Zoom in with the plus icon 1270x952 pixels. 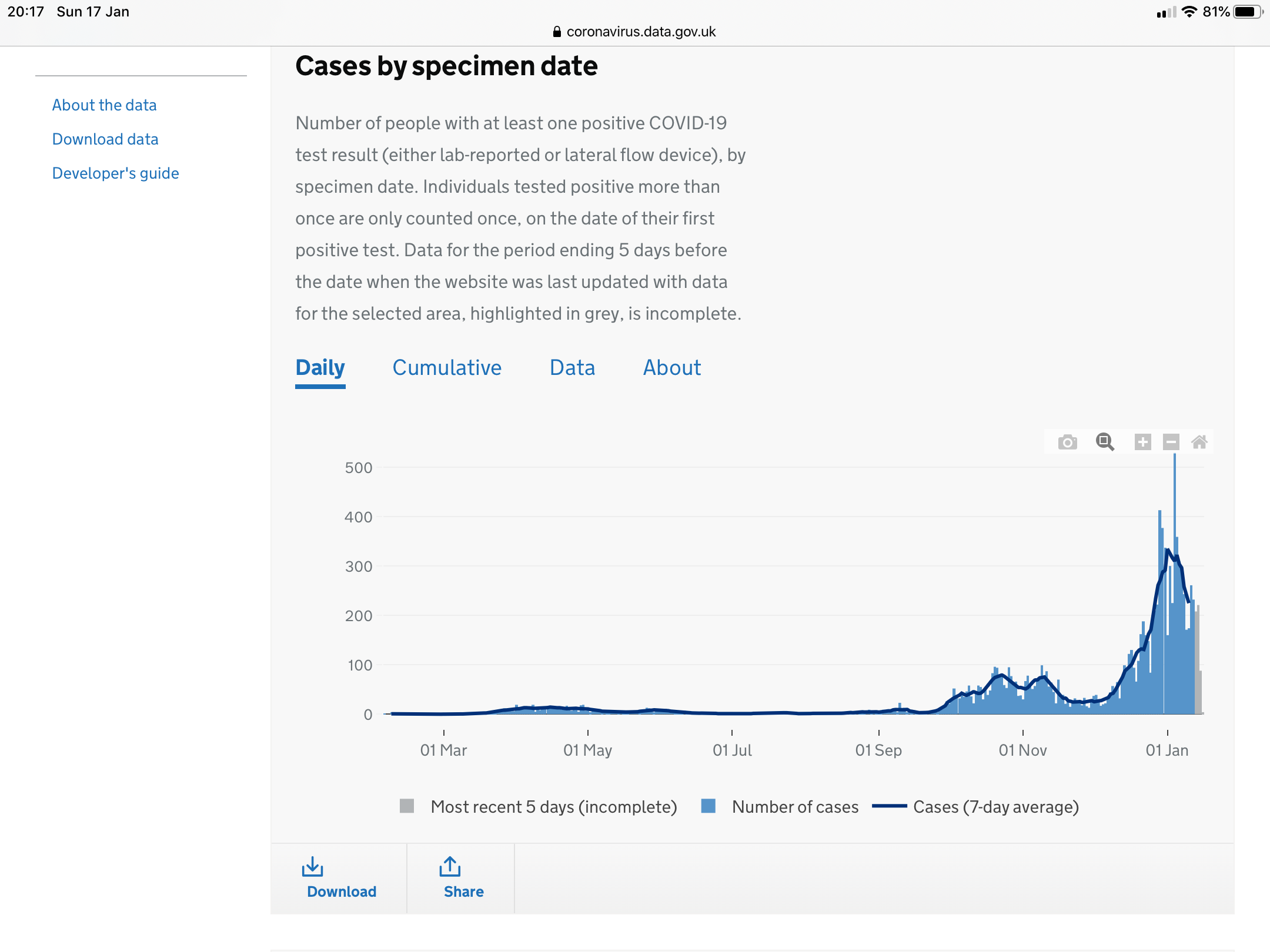(x=1142, y=442)
